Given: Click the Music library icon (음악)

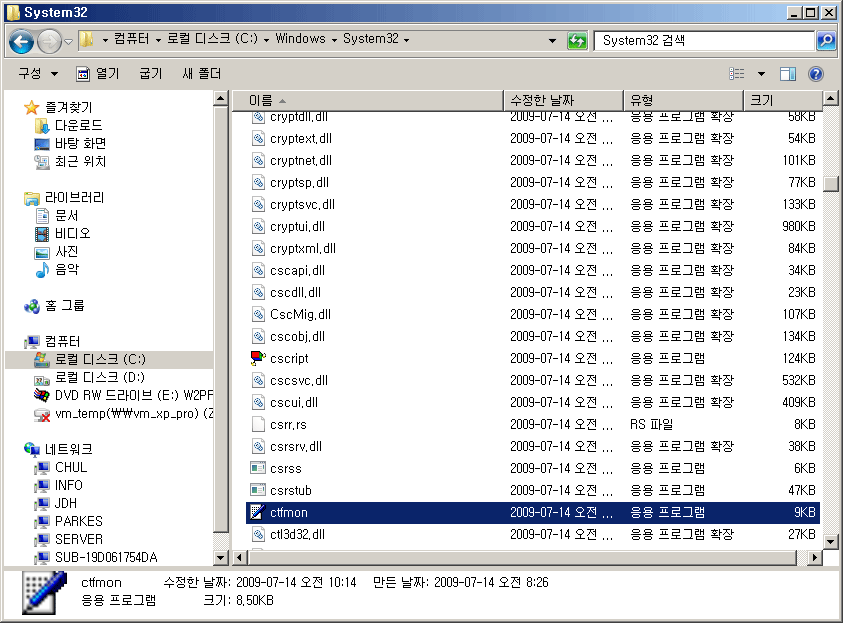Looking at the screenshot, I should pos(42,270).
